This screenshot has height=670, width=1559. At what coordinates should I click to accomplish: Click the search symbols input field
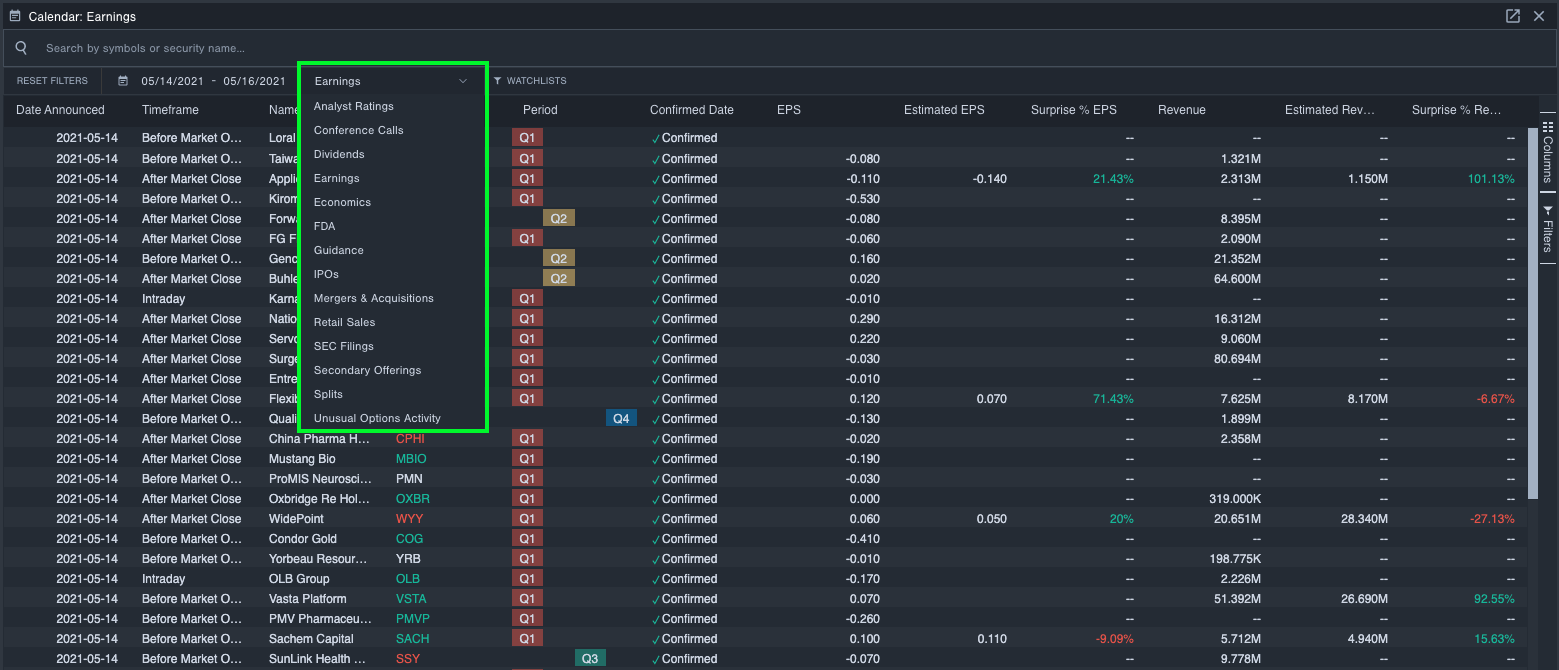(x=200, y=47)
